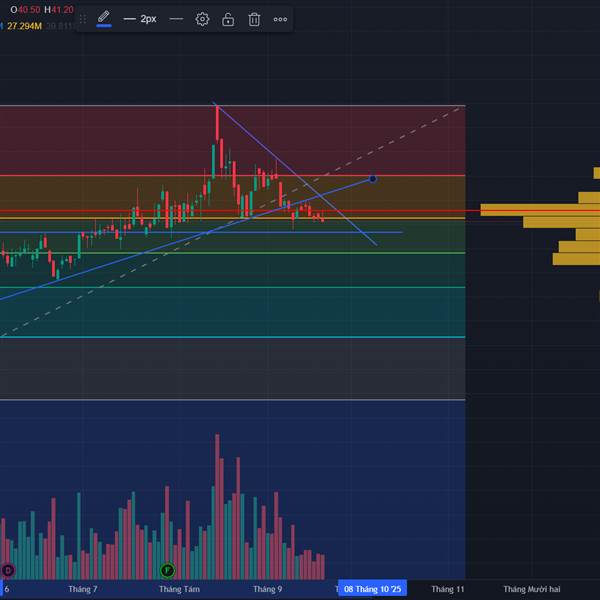Screen dimensions: 600x600
Task: Open the line style dropdown
Action: pyautogui.click(x=176, y=19)
